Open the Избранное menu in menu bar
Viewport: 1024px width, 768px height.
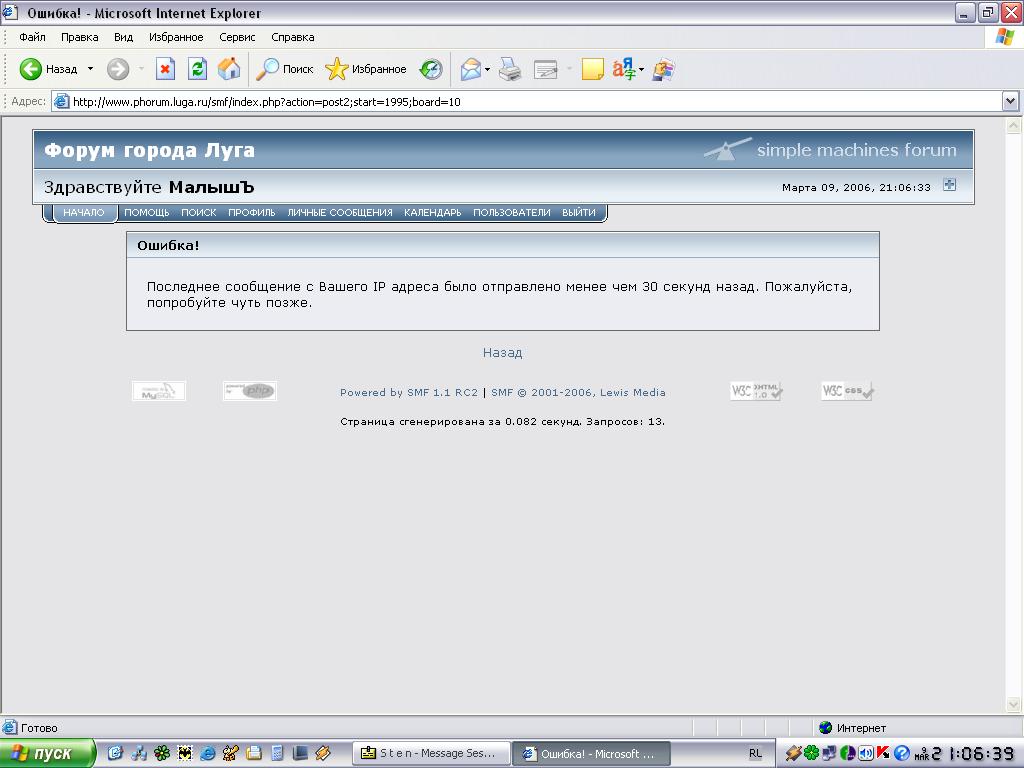tap(176, 37)
